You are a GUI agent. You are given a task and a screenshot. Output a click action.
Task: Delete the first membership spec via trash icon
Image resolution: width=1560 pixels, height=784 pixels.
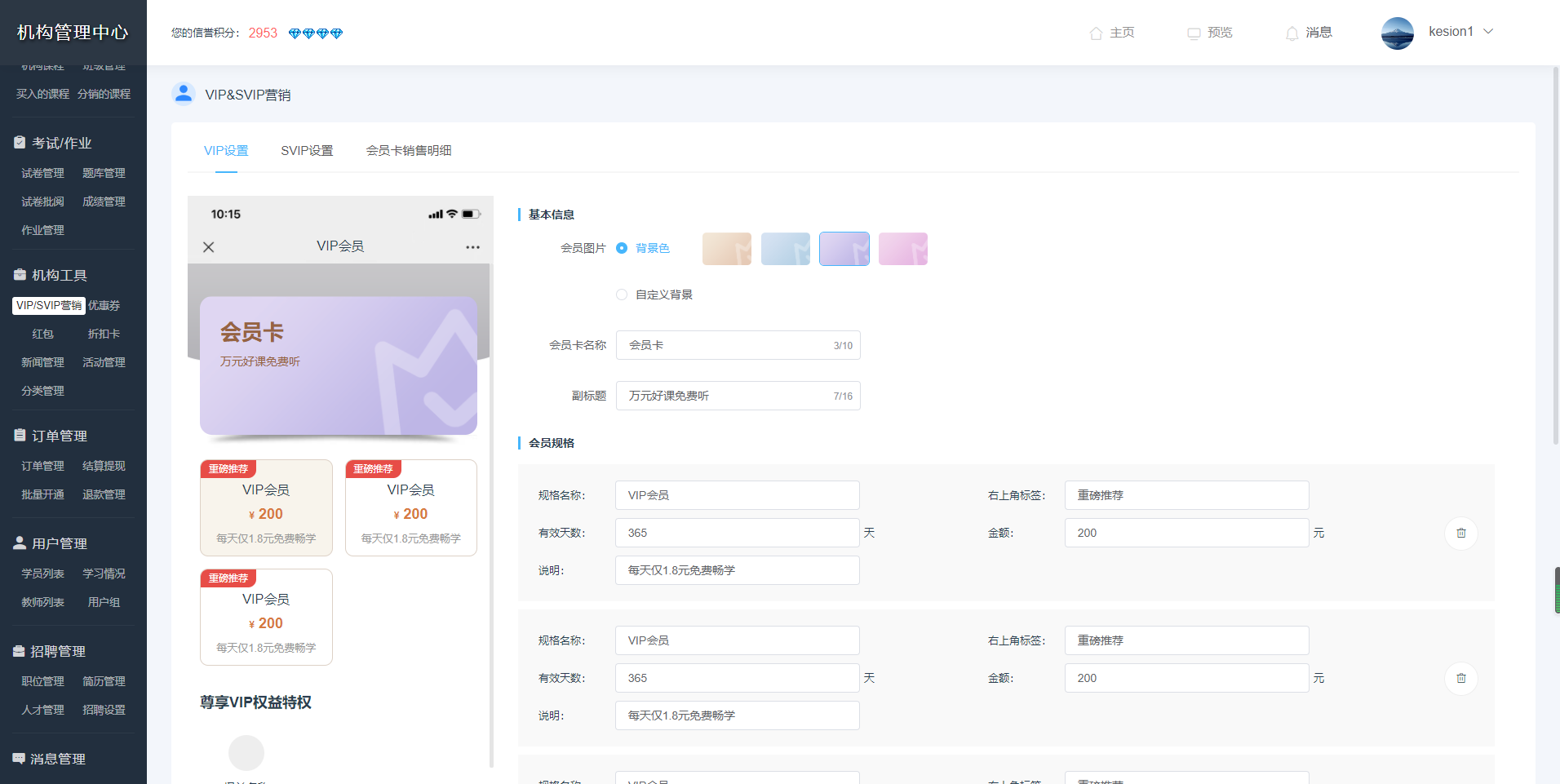(x=1460, y=533)
